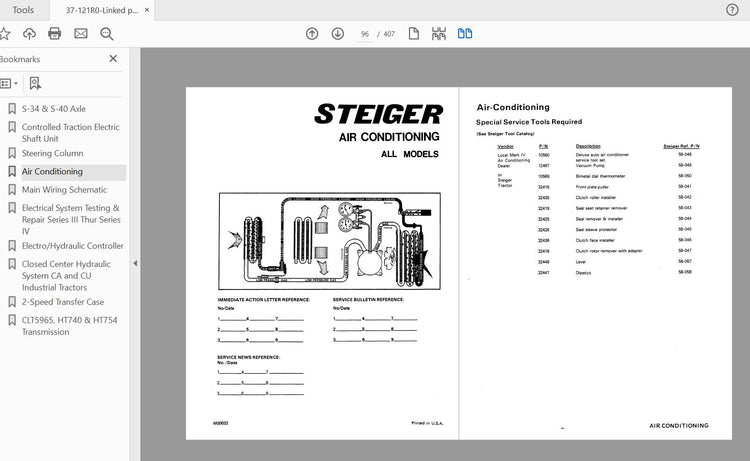Screen dimensions: 750x461
Task: Click the page number field showing 96
Action: [365, 34]
